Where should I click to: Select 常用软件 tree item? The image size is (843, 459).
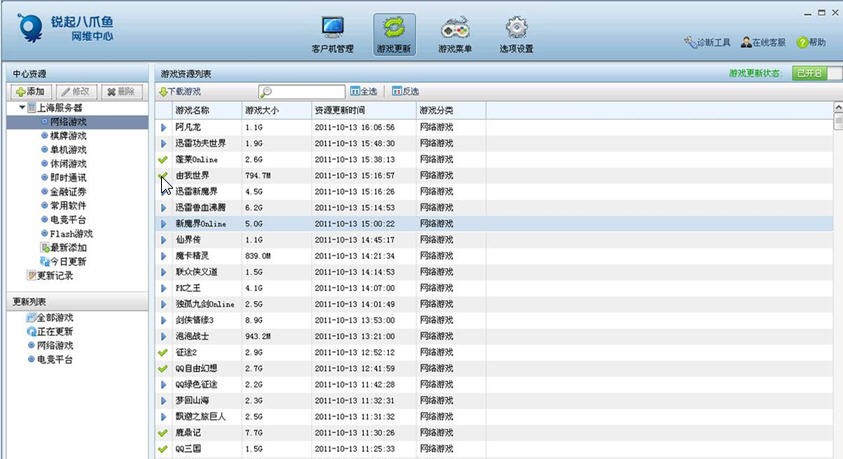pyautogui.click(x=68, y=206)
